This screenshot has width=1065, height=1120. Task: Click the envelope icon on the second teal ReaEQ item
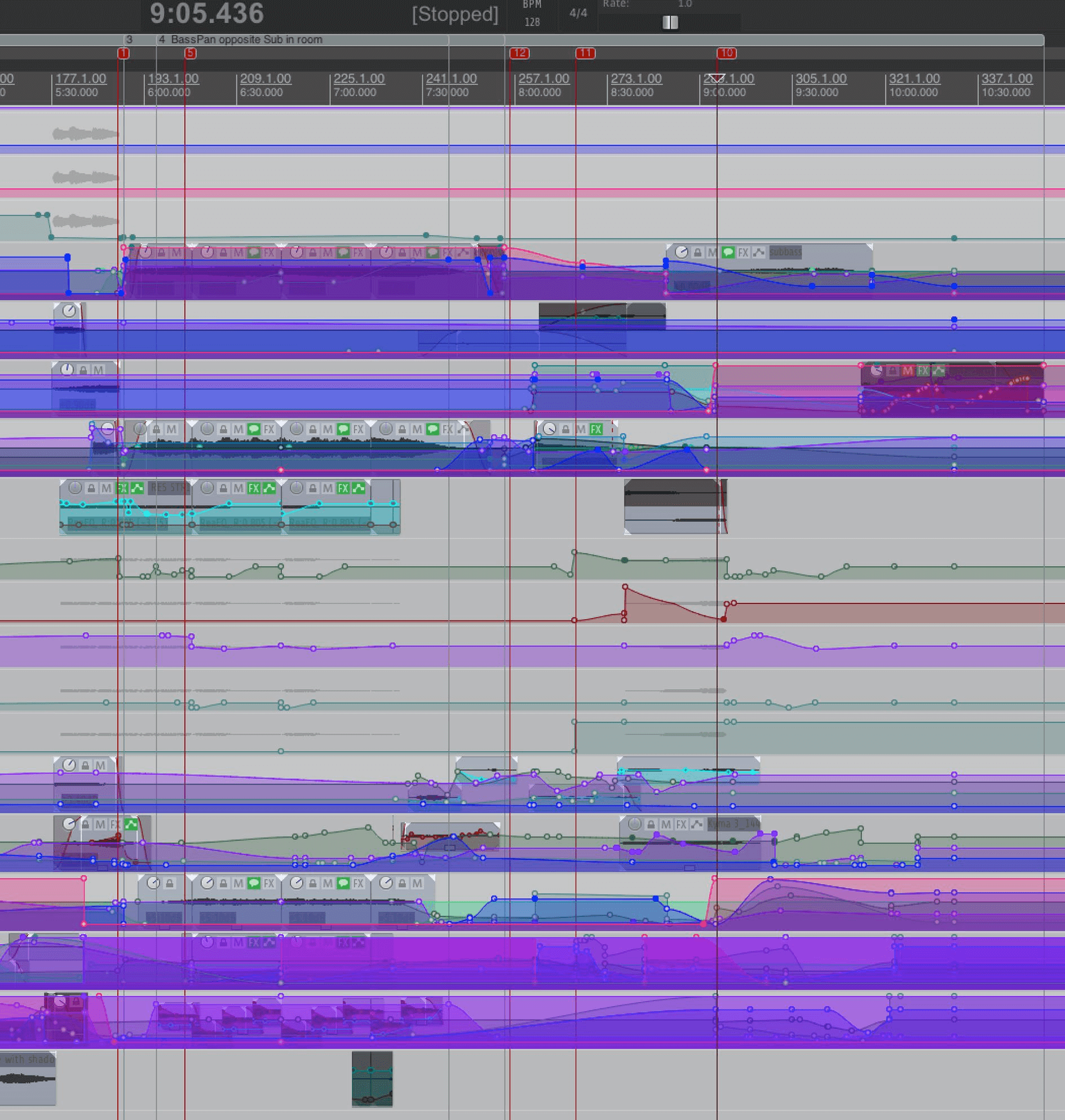click(x=269, y=488)
